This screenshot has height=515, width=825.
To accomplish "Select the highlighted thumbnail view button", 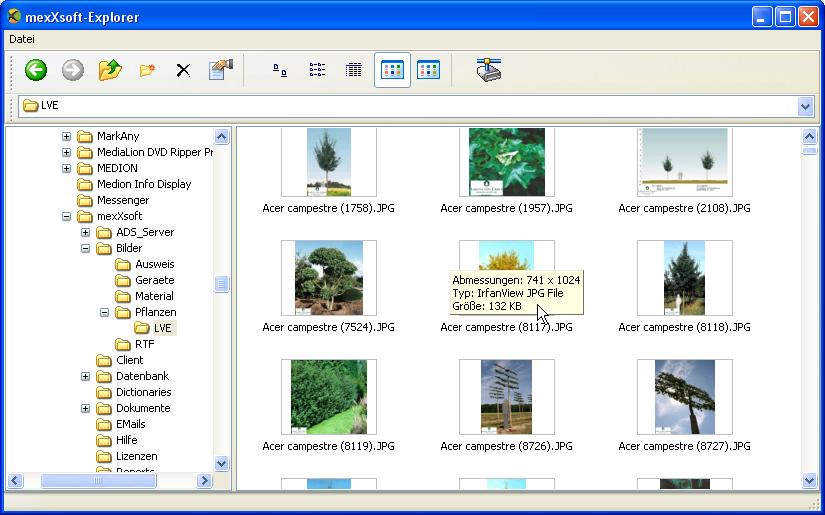I will tap(392, 70).
